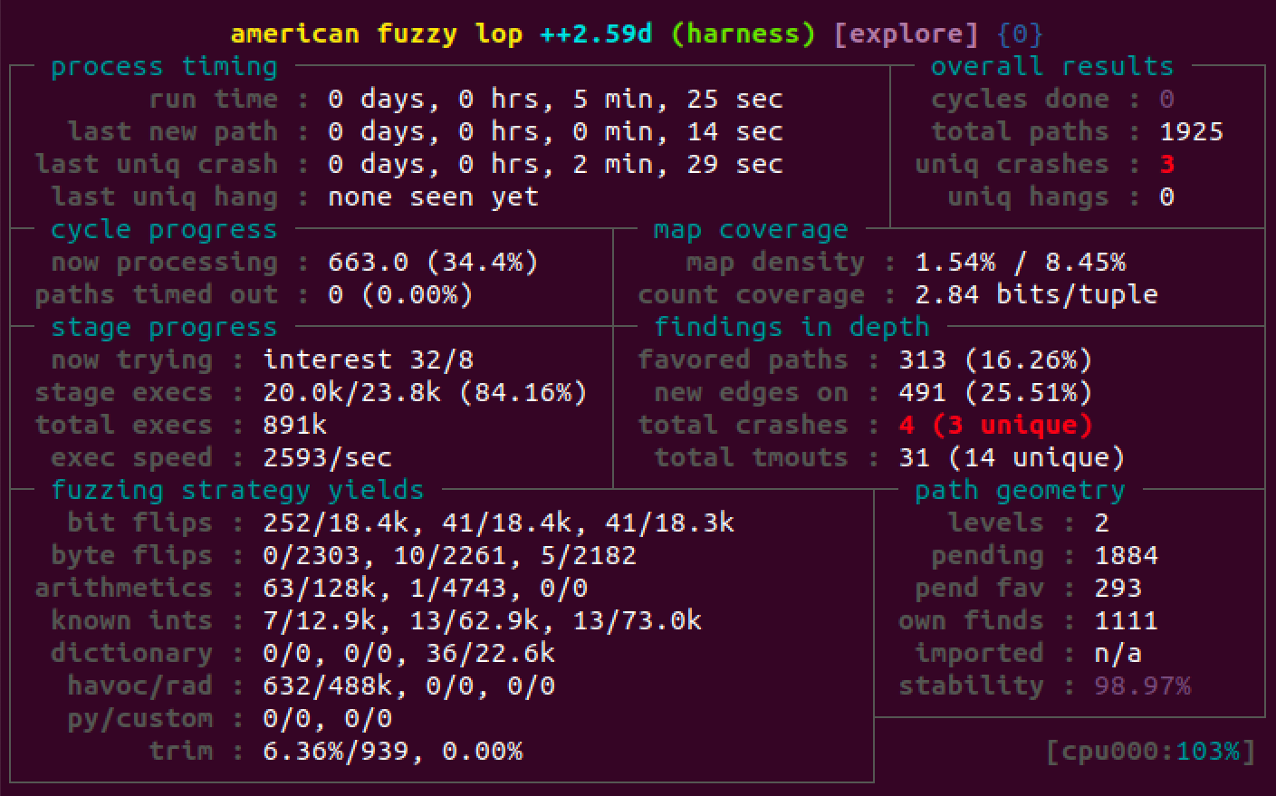Click pending value '1884'
1276x796 pixels.
click(x=1126, y=555)
